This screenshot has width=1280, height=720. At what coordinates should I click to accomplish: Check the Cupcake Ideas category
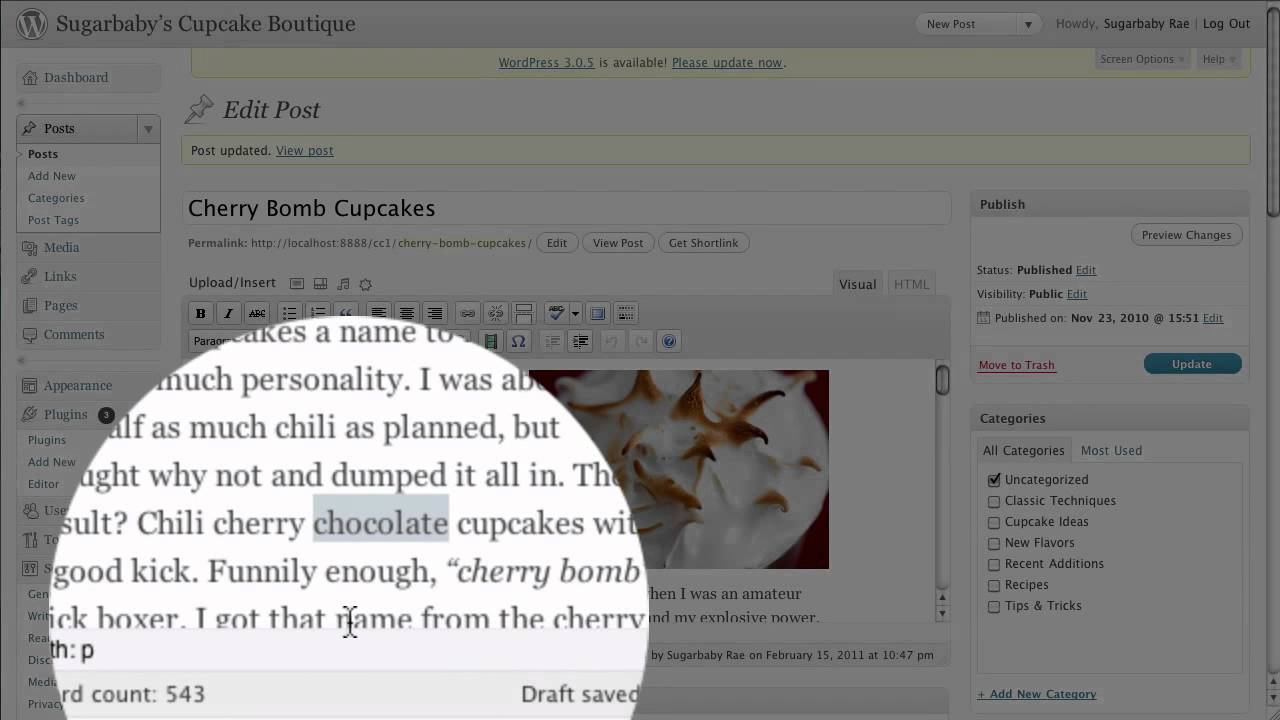click(994, 522)
